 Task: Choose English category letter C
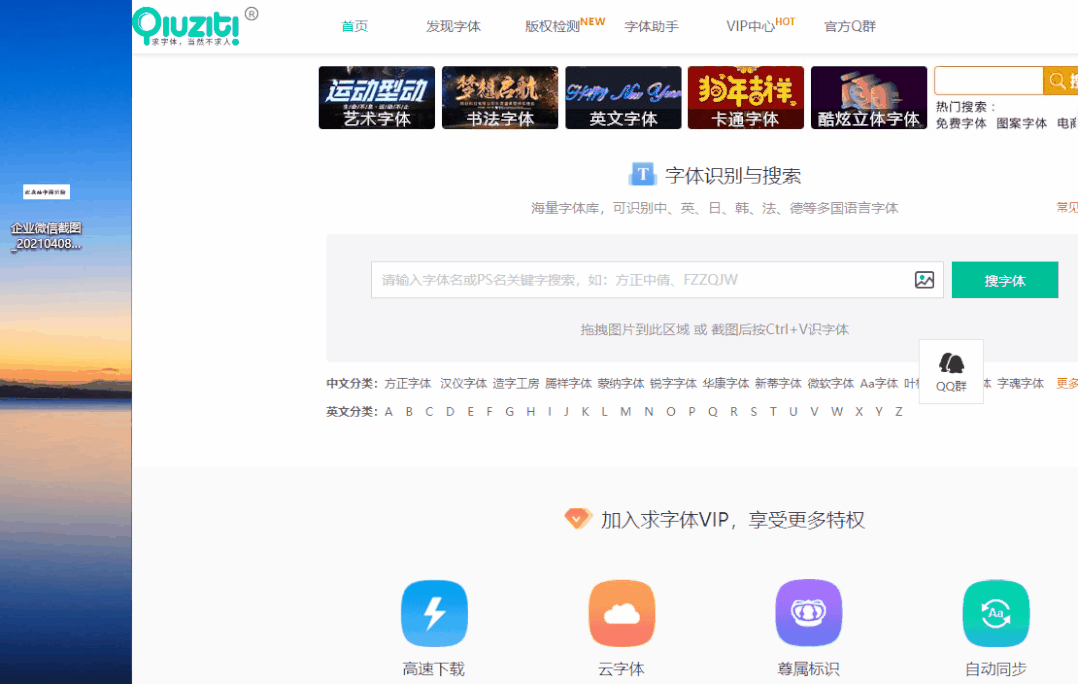point(429,412)
